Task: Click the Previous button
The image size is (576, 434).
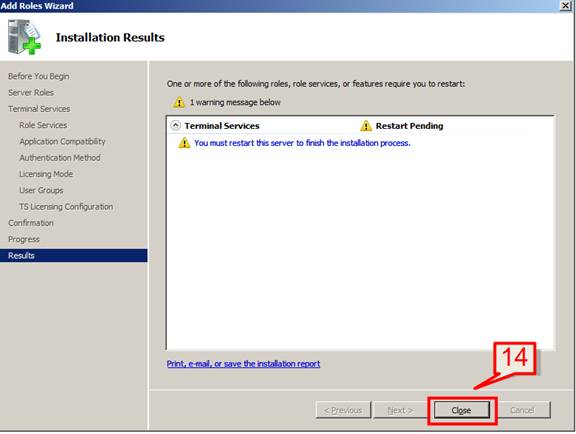Action: tap(343, 410)
